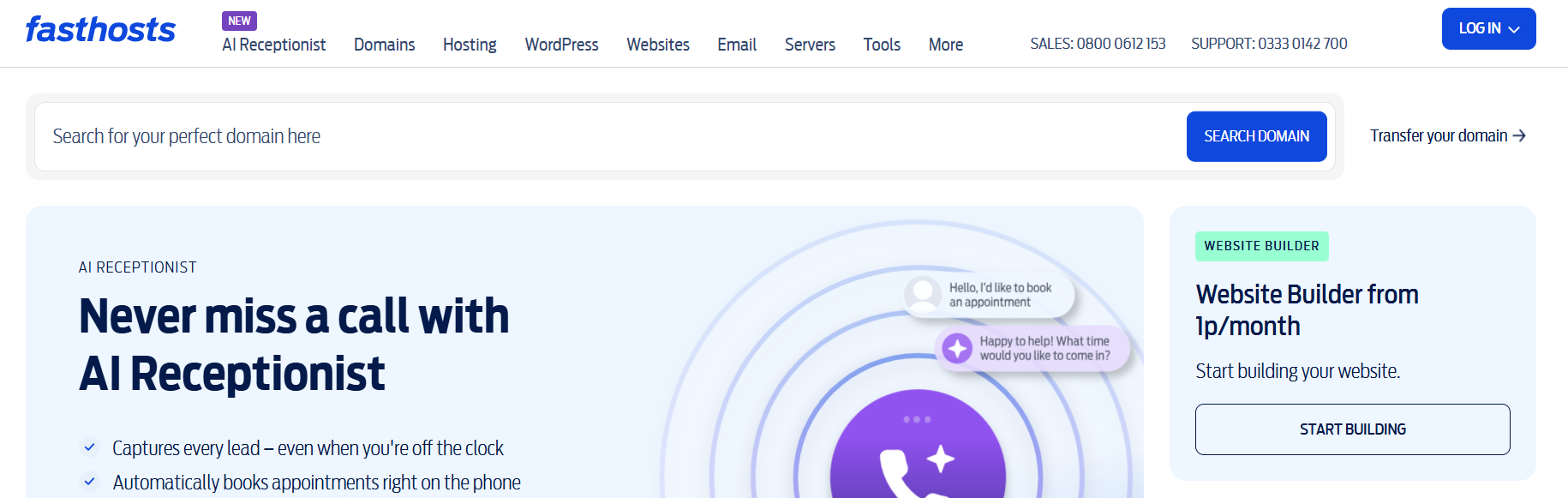Click 'Automatically books appointments' bullet text
The image size is (1568, 498).
tap(316, 483)
